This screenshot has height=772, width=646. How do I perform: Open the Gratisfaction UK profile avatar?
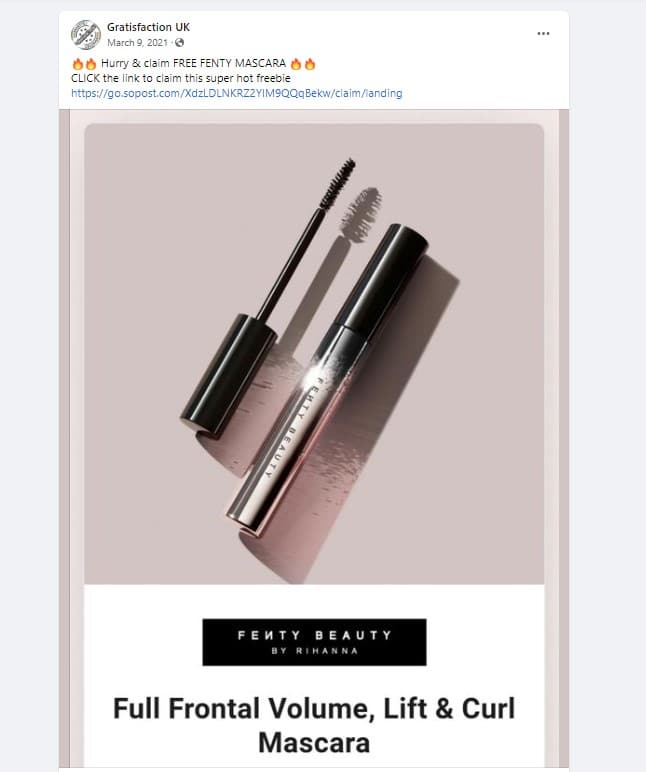tap(86, 34)
